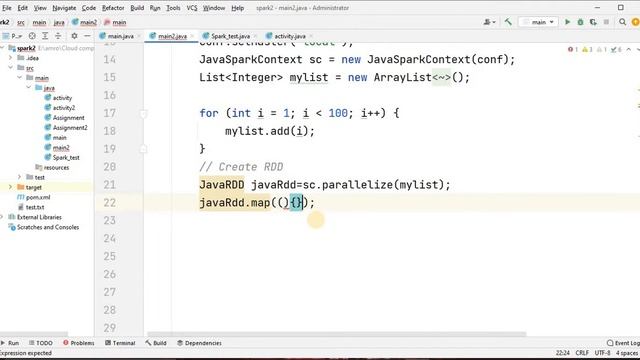Run the main configuration with green play
Image resolution: width=640 pixels, height=360 pixels.
tap(567, 22)
